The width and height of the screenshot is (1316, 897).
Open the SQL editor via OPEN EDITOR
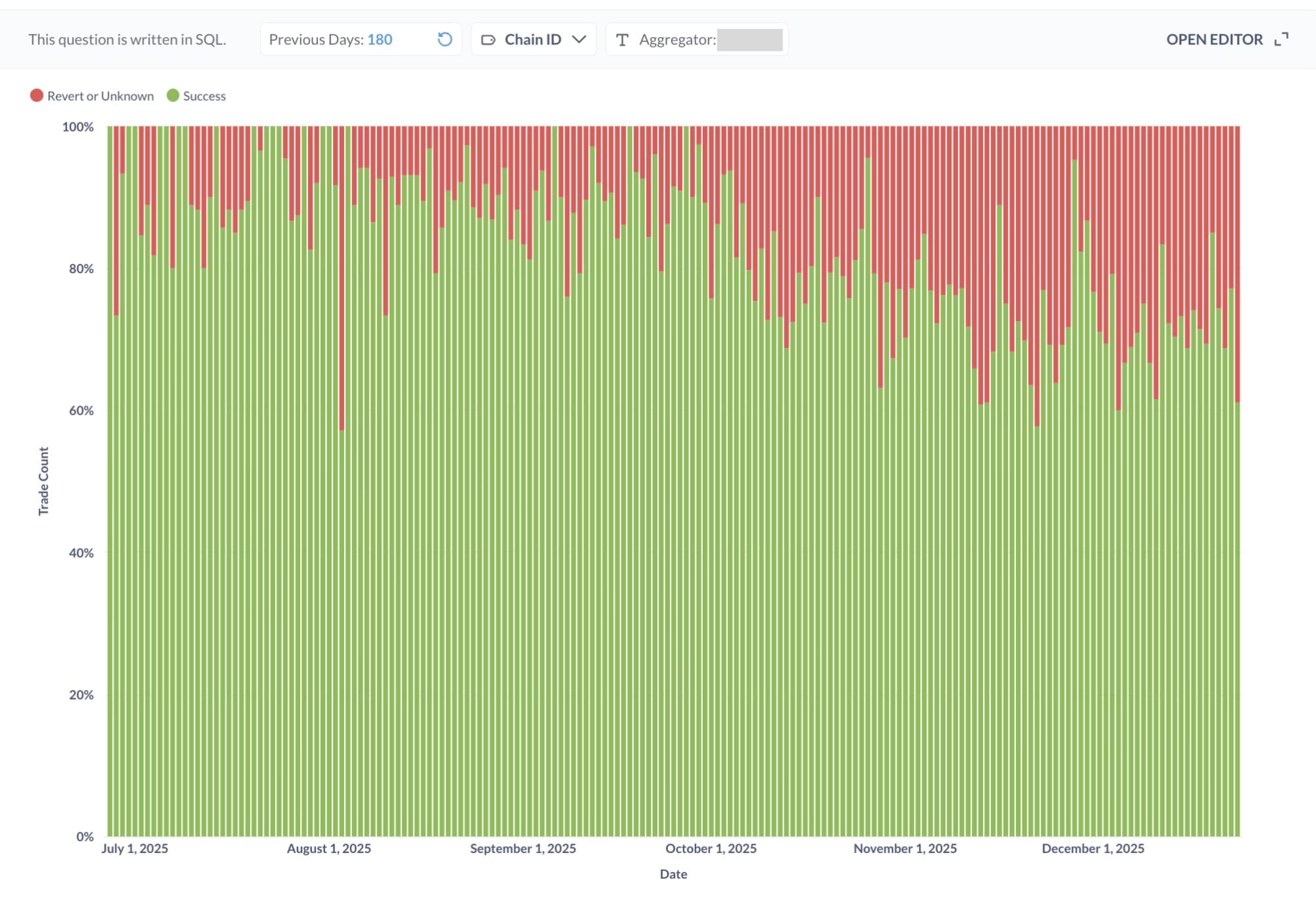[x=1214, y=39]
